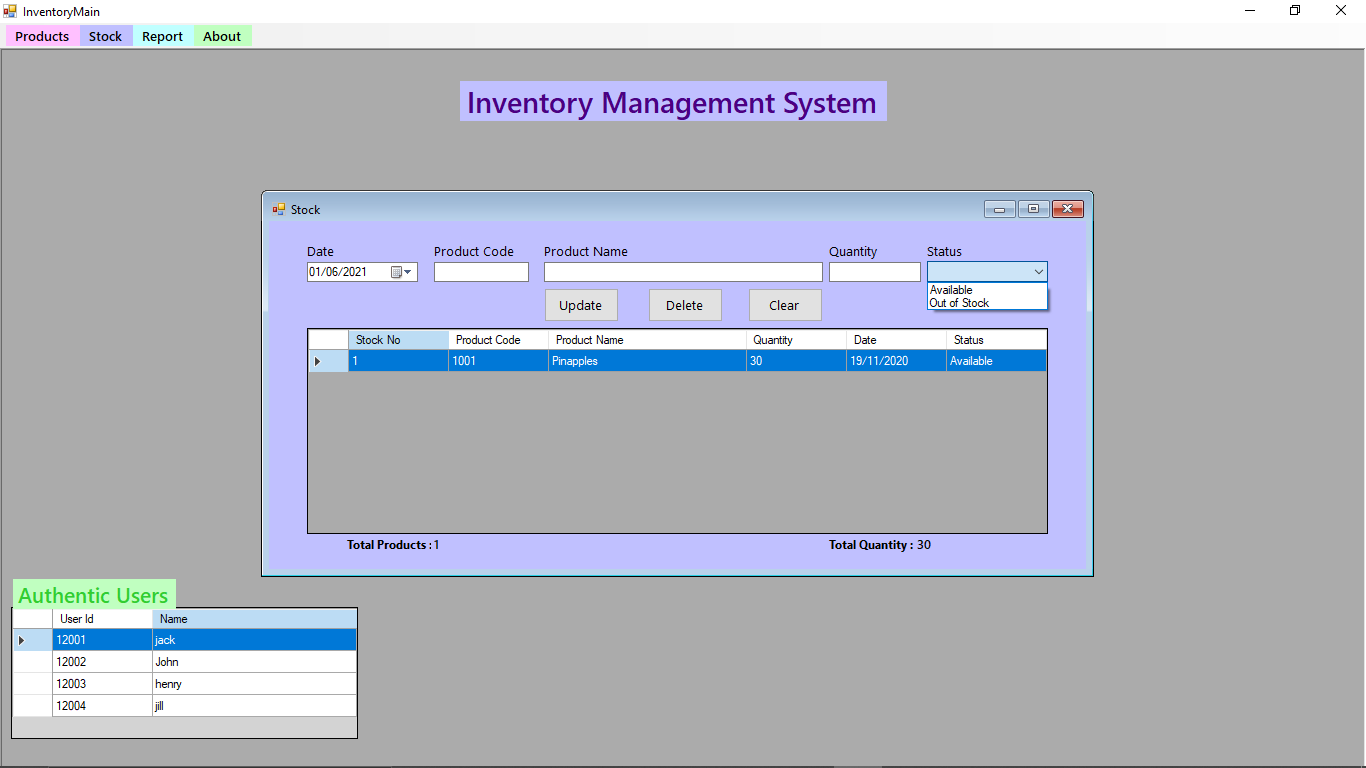
Task: Minimize the Stock child window
Action: coord(999,209)
